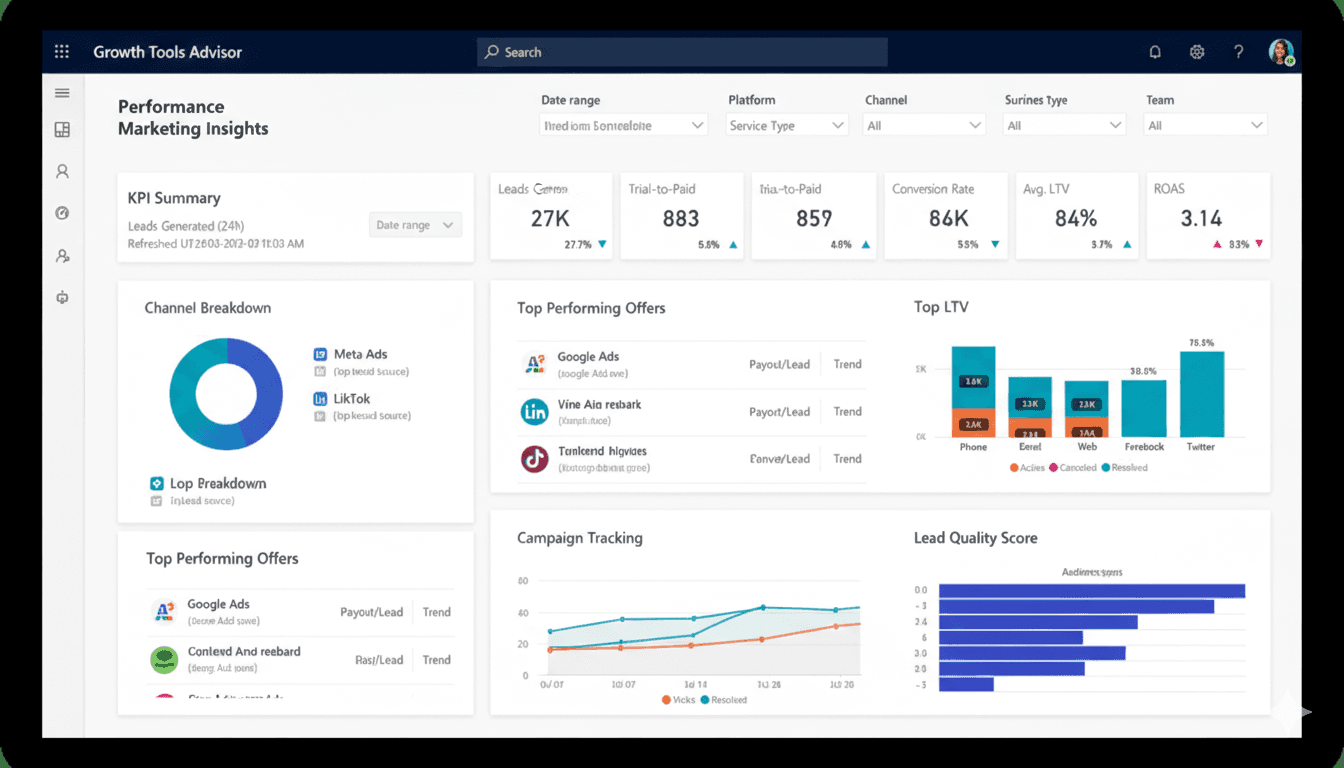
Task: Click the Growth Tools Advisor title
Action: [168, 51]
